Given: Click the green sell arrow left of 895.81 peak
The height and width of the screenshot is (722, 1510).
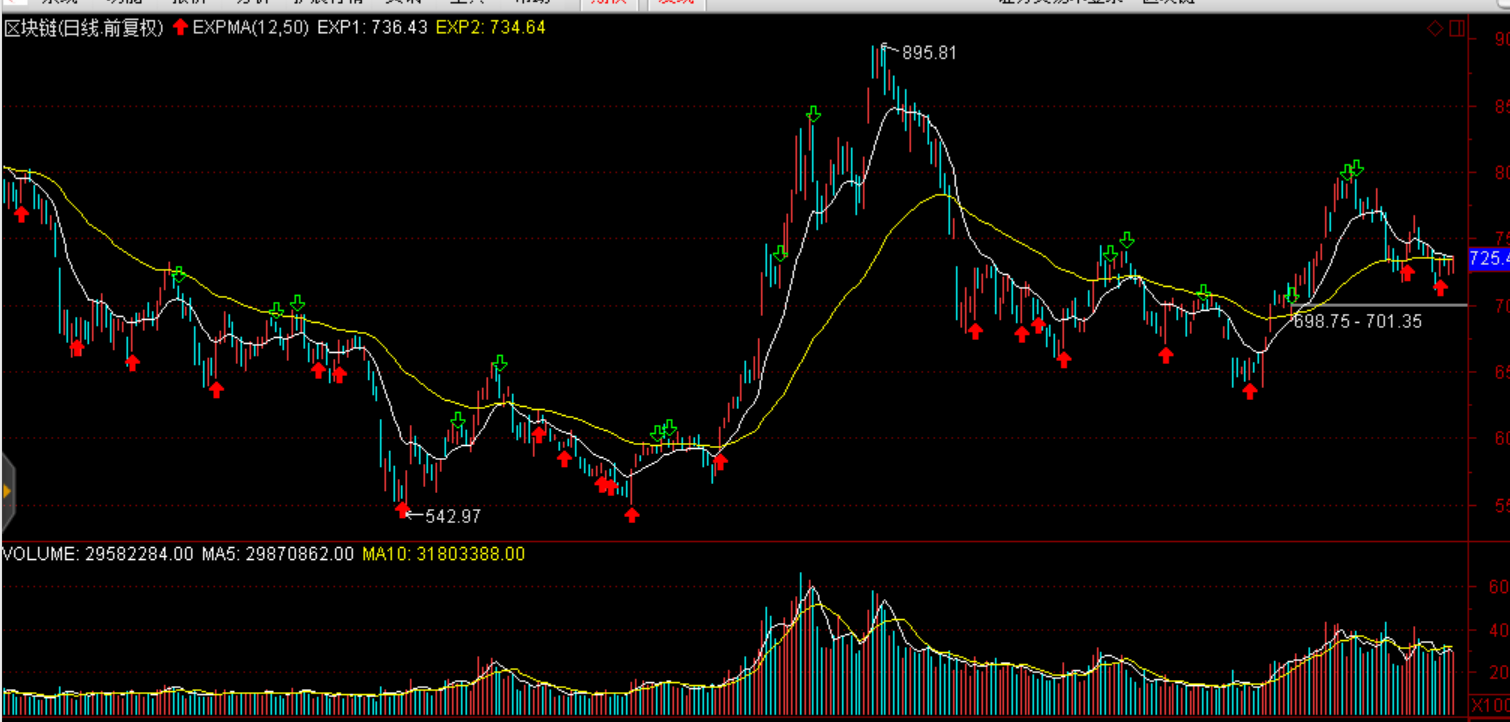Looking at the screenshot, I should point(814,114).
